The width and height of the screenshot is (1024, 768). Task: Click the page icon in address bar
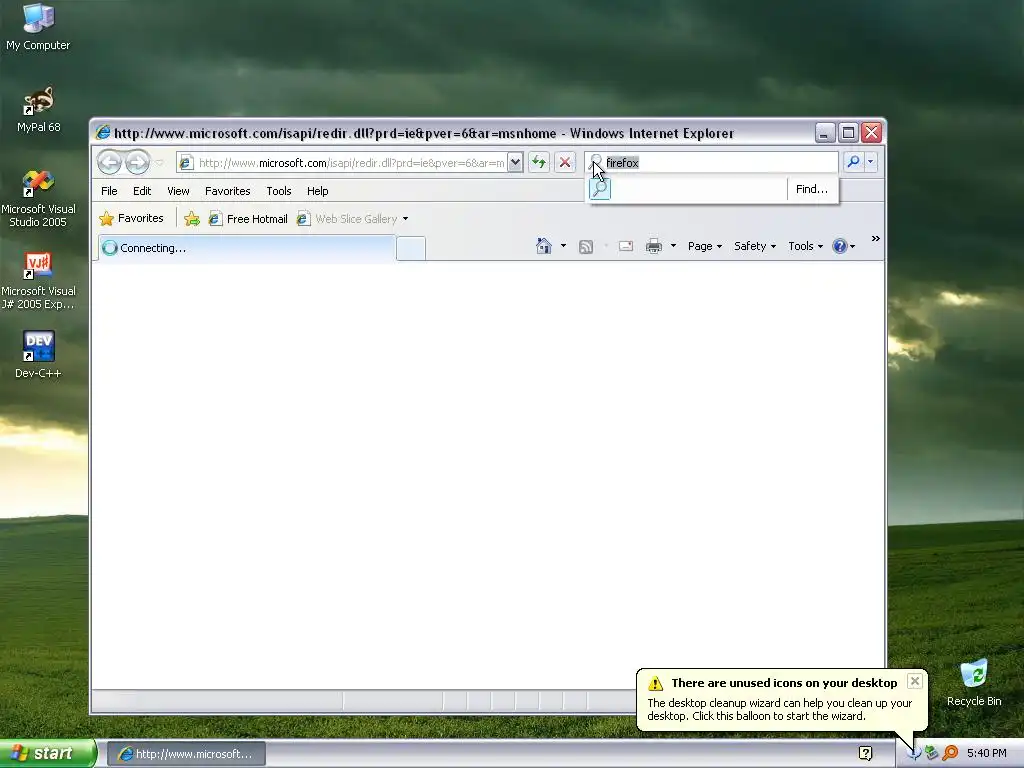(186, 163)
